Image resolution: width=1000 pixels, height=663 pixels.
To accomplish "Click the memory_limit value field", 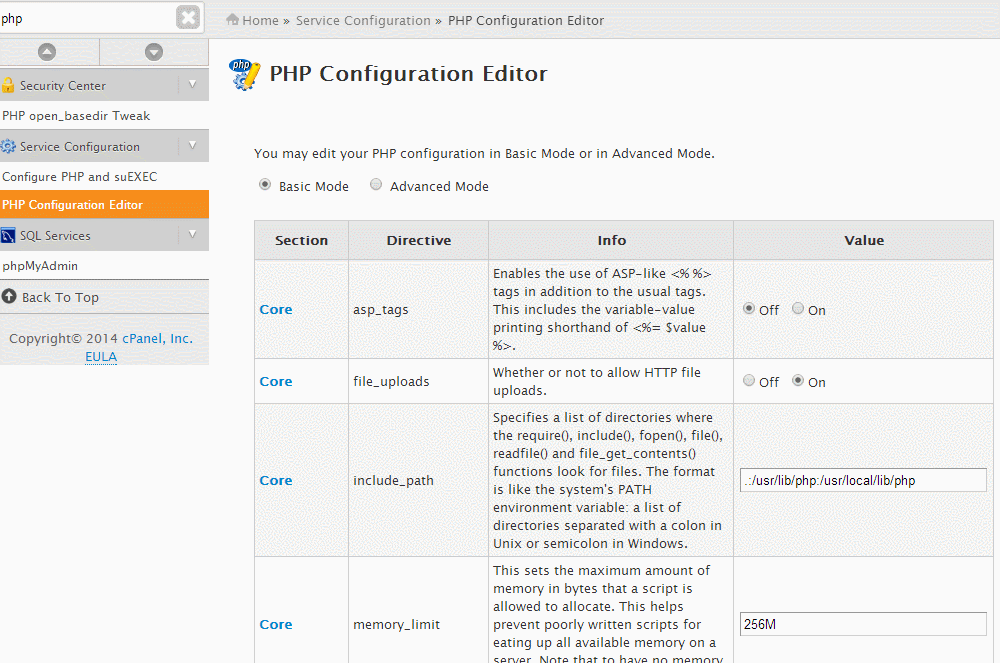I will (864, 624).
